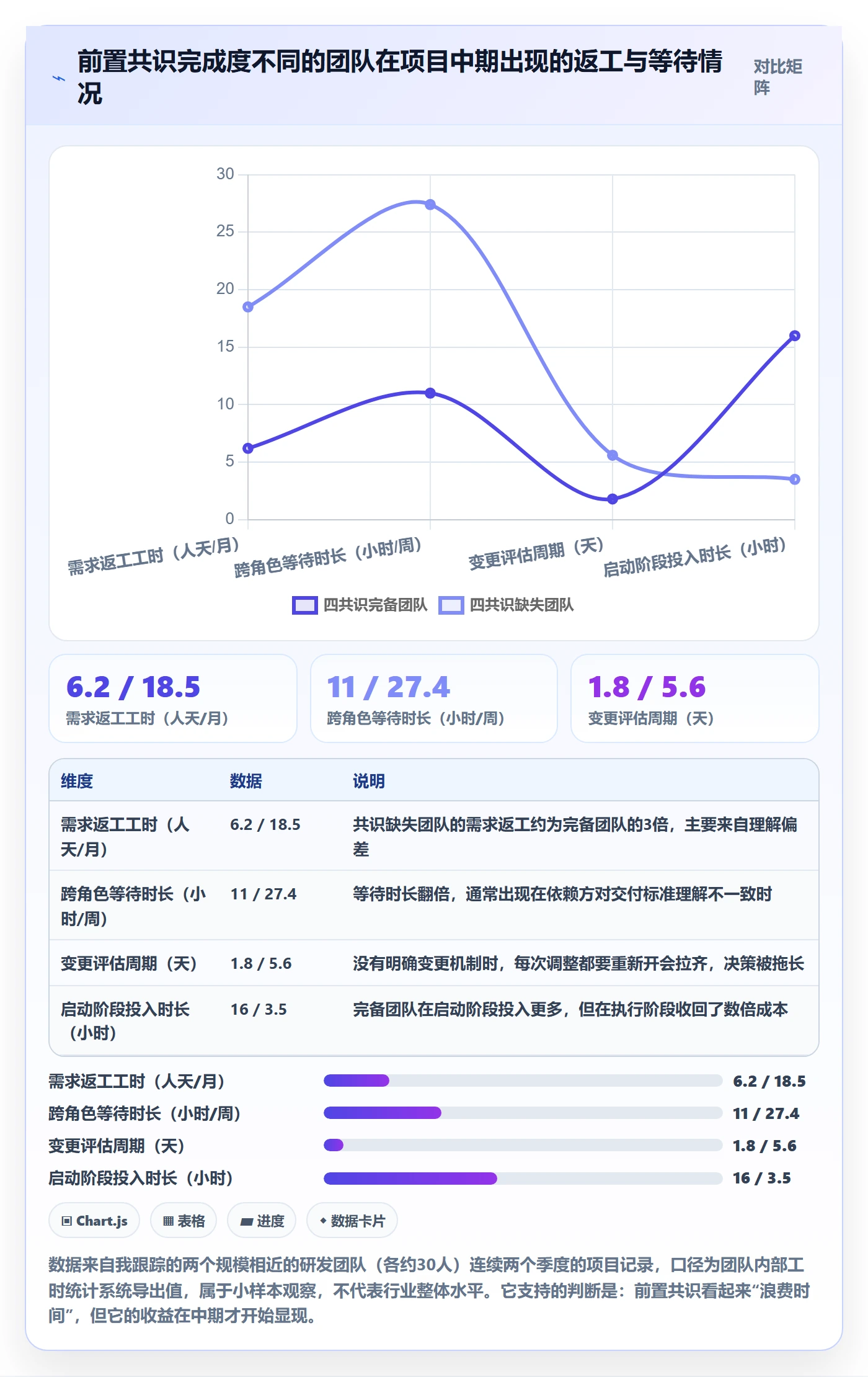Click description starting 等待时长翻倍
The width and height of the screenshot is (868, 1377).
click(562, 894)
